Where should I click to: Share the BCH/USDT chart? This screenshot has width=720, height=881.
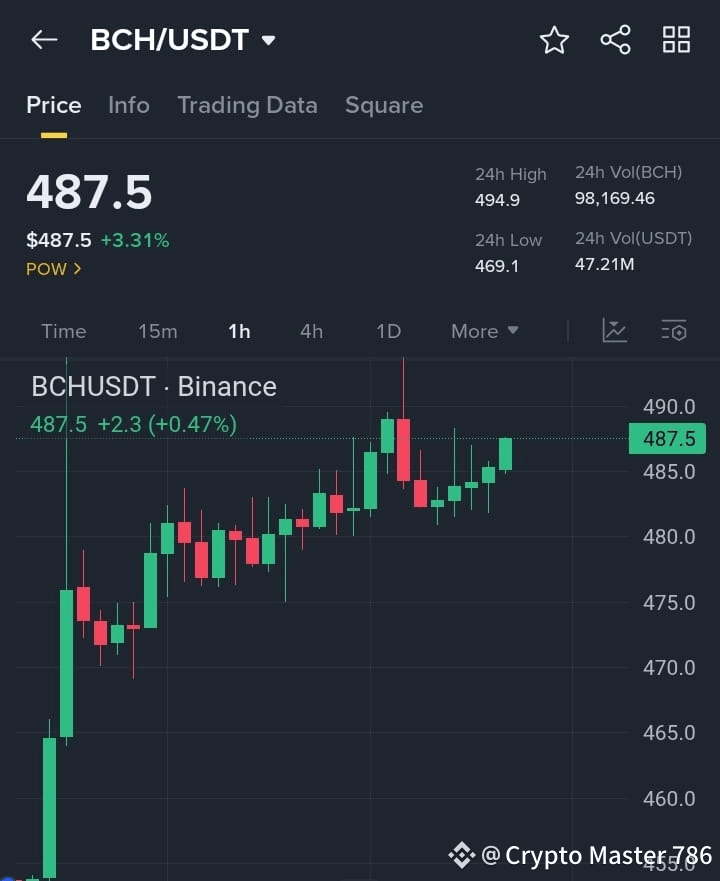[x=615, y=40]
